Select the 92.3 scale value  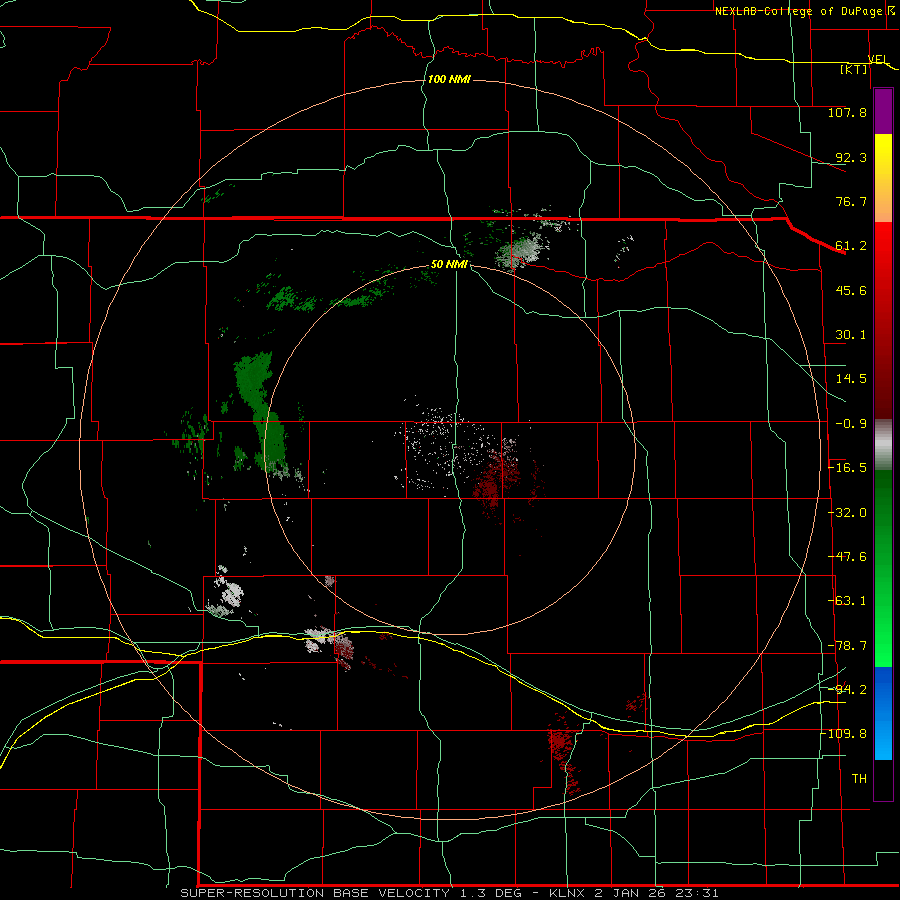pos(851,157)
